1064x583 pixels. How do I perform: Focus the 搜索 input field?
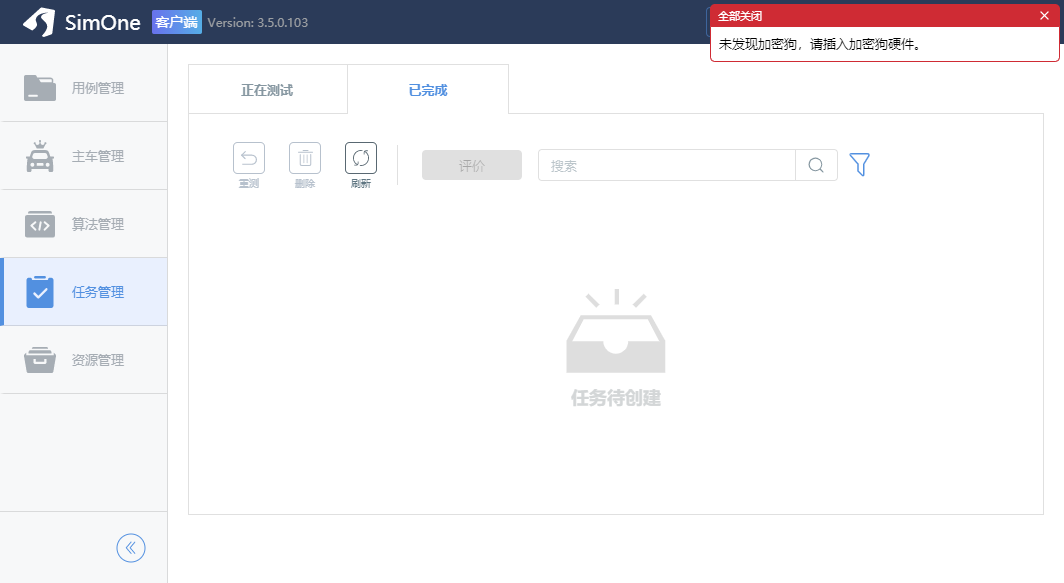click(666, 165)
